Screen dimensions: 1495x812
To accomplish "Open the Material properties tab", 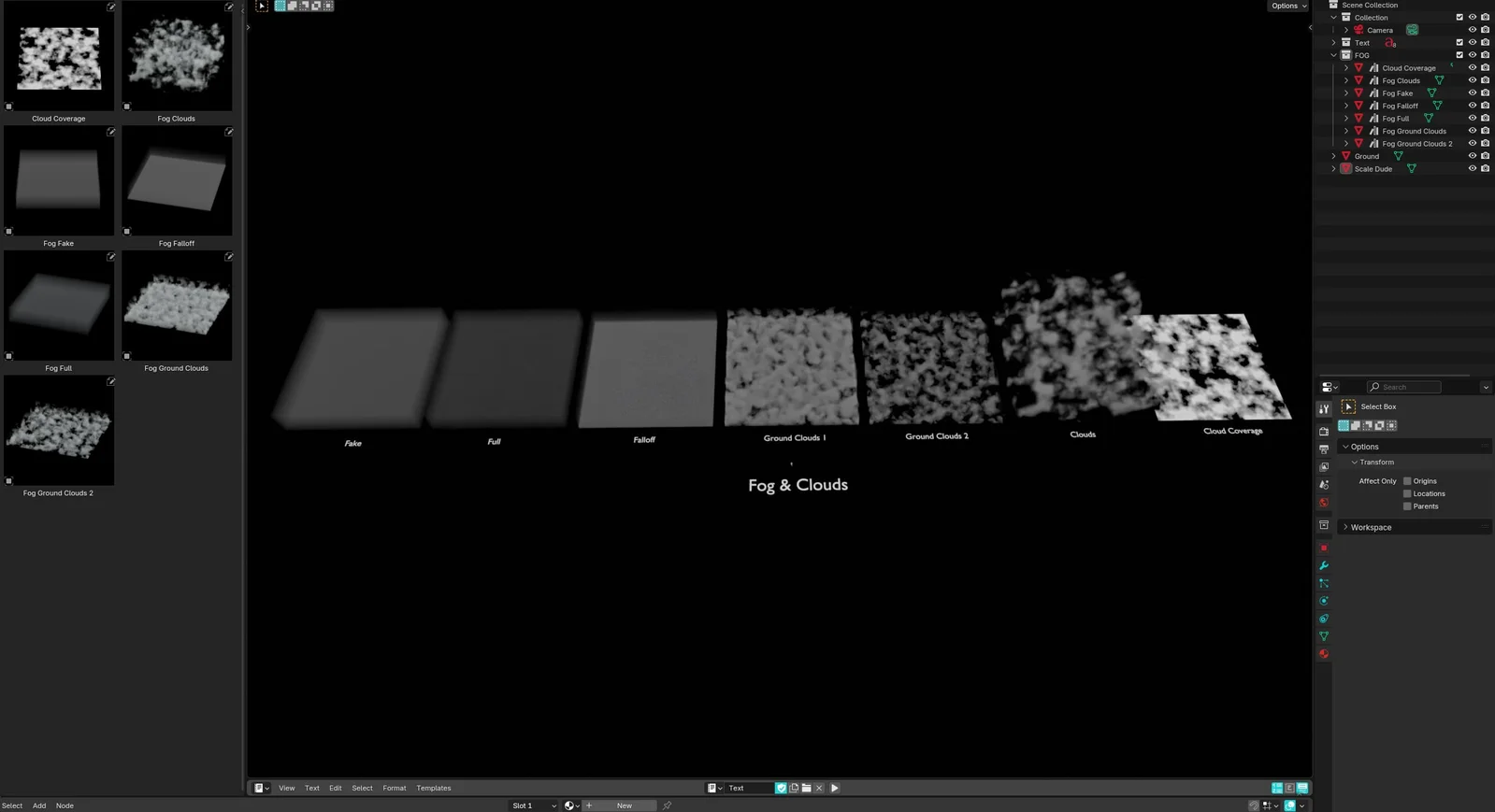I will (x=1324, y=654).
